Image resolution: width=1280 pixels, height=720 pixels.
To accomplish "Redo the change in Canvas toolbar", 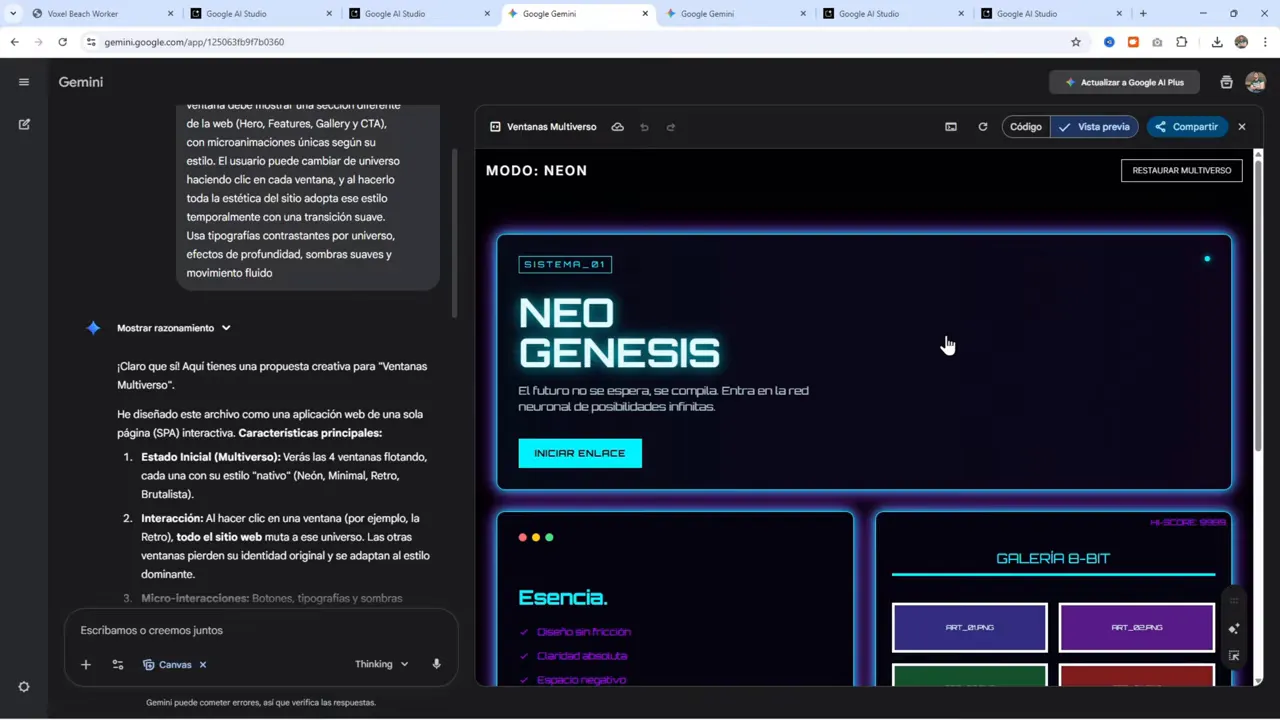I will tap(671, 127).
